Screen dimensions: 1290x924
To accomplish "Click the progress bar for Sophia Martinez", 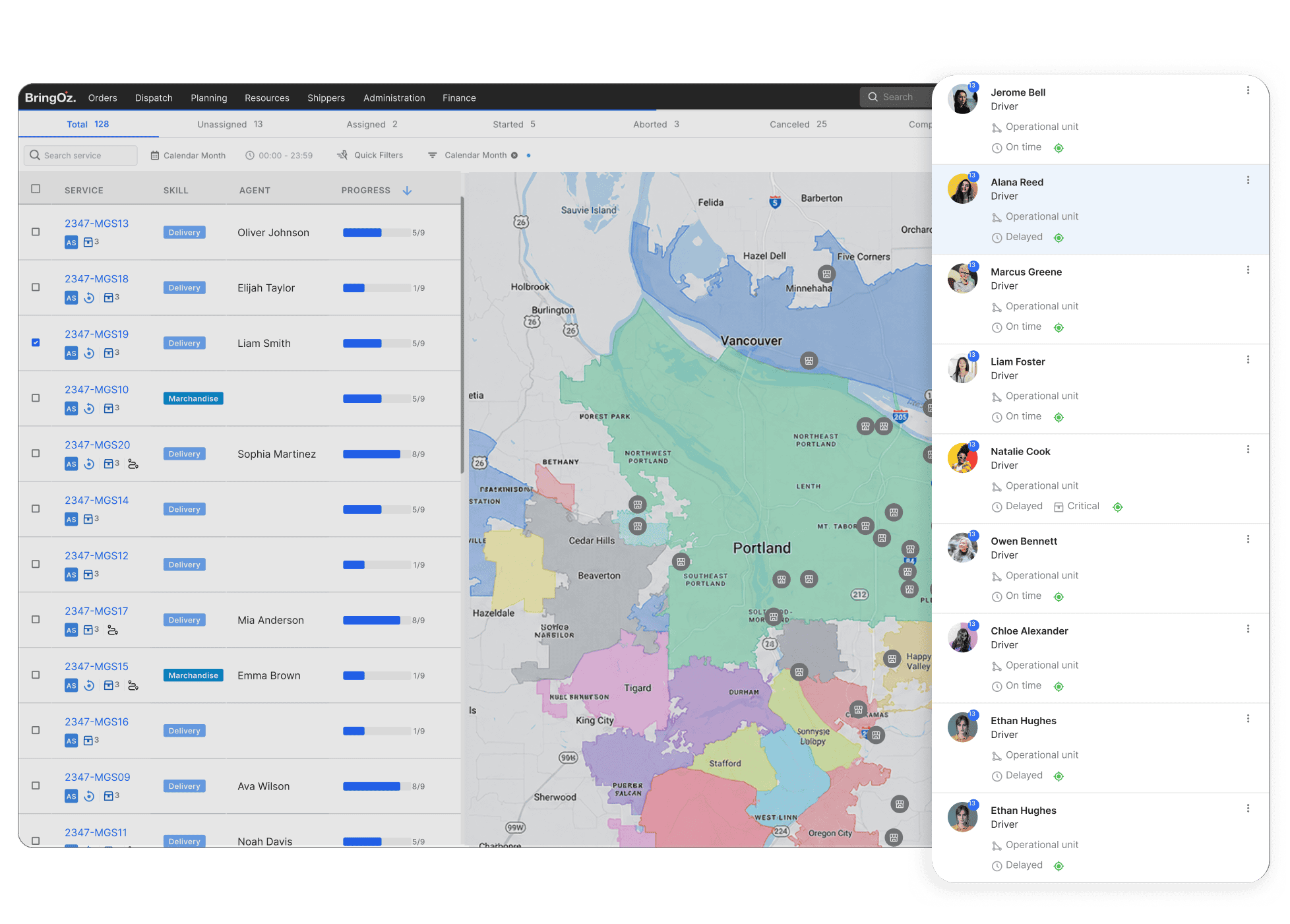I will (x=376, y=454).
